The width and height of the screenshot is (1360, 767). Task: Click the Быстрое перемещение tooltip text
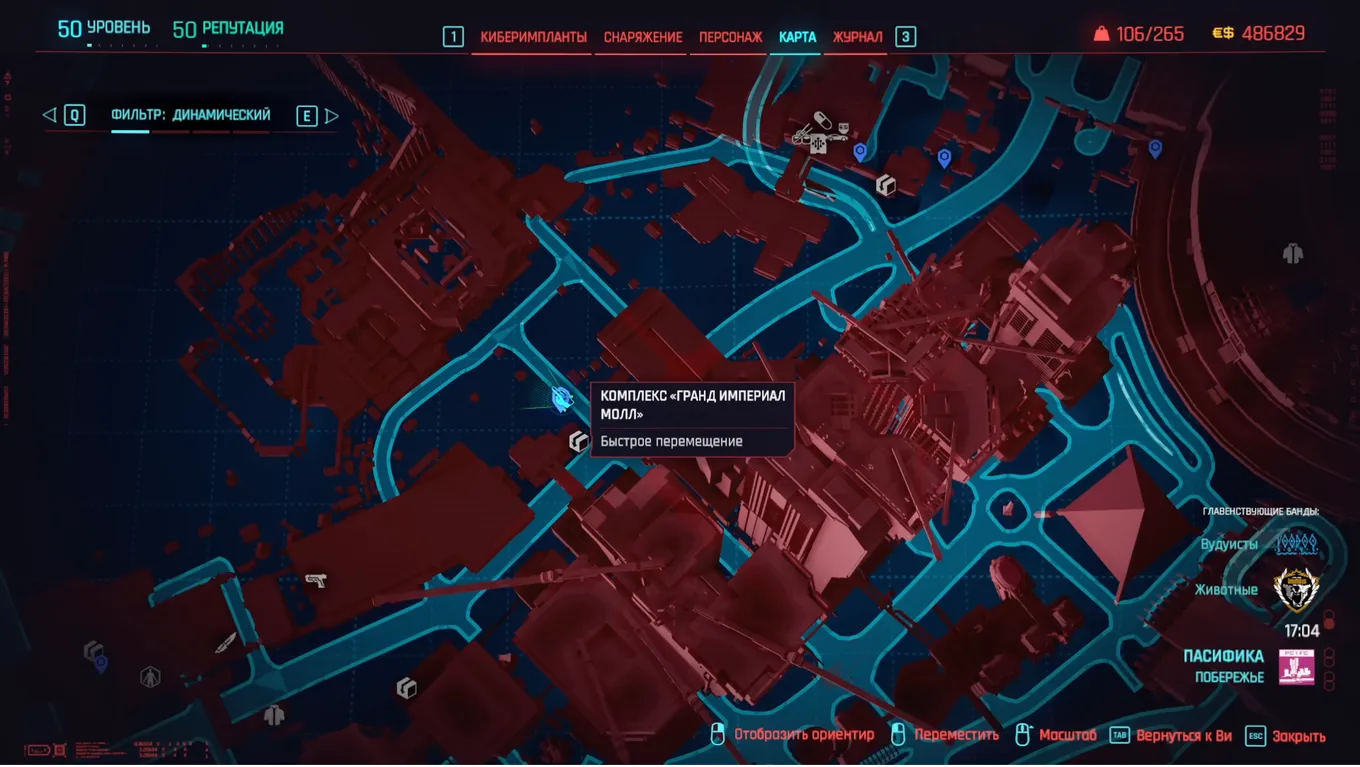coord(672,441)
